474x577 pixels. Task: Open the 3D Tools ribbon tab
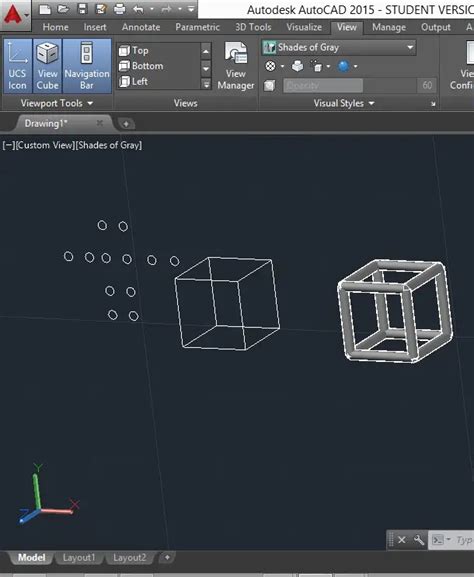pyautogui.click(x=253, y=27)
